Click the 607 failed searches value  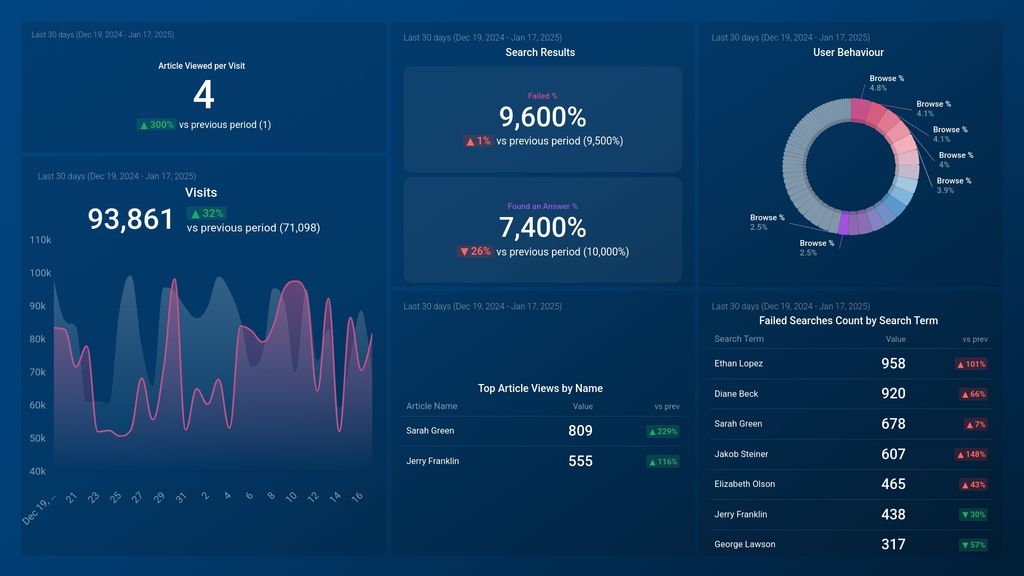(x=893, y=454)
